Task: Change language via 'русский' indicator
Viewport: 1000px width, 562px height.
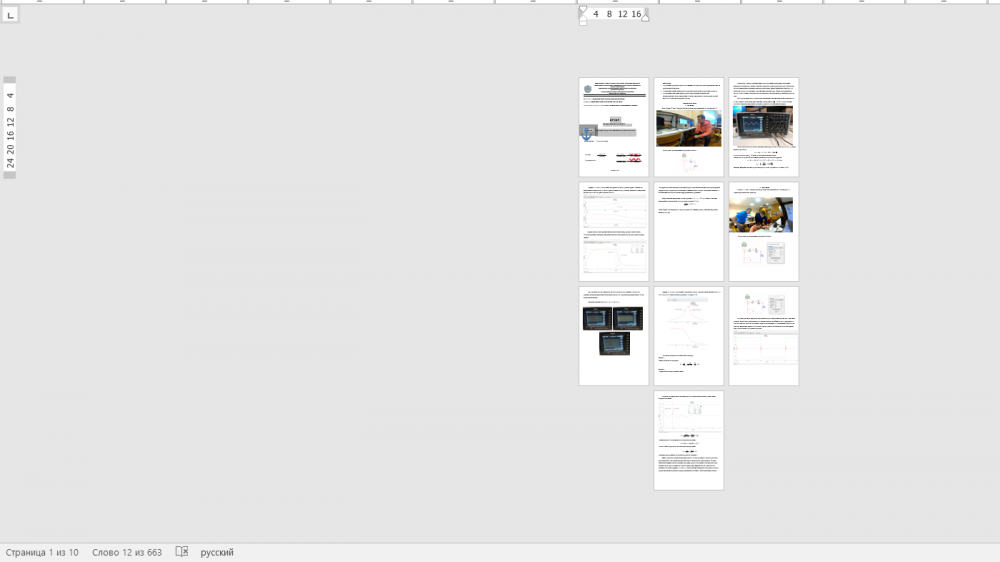Action: (217, 552)
